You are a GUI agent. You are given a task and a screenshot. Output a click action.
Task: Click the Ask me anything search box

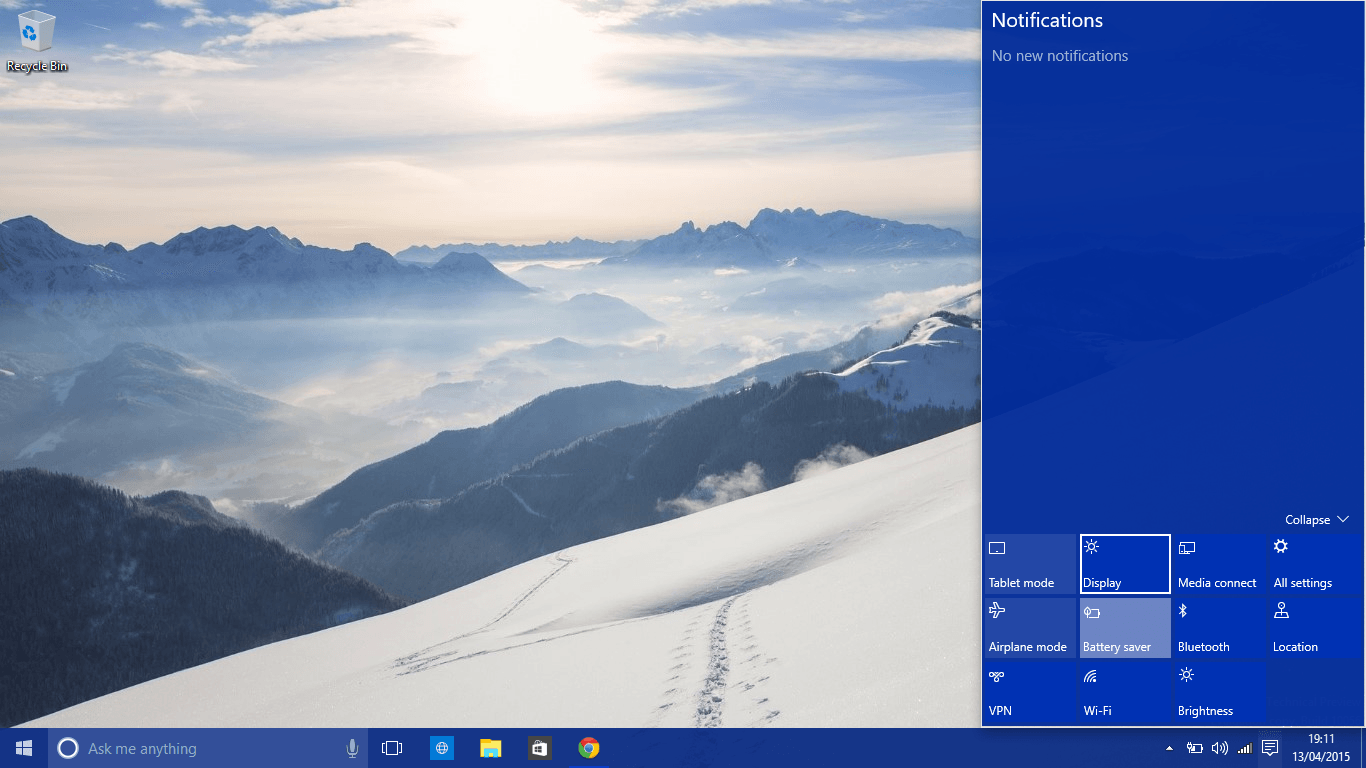pos(200,748)
